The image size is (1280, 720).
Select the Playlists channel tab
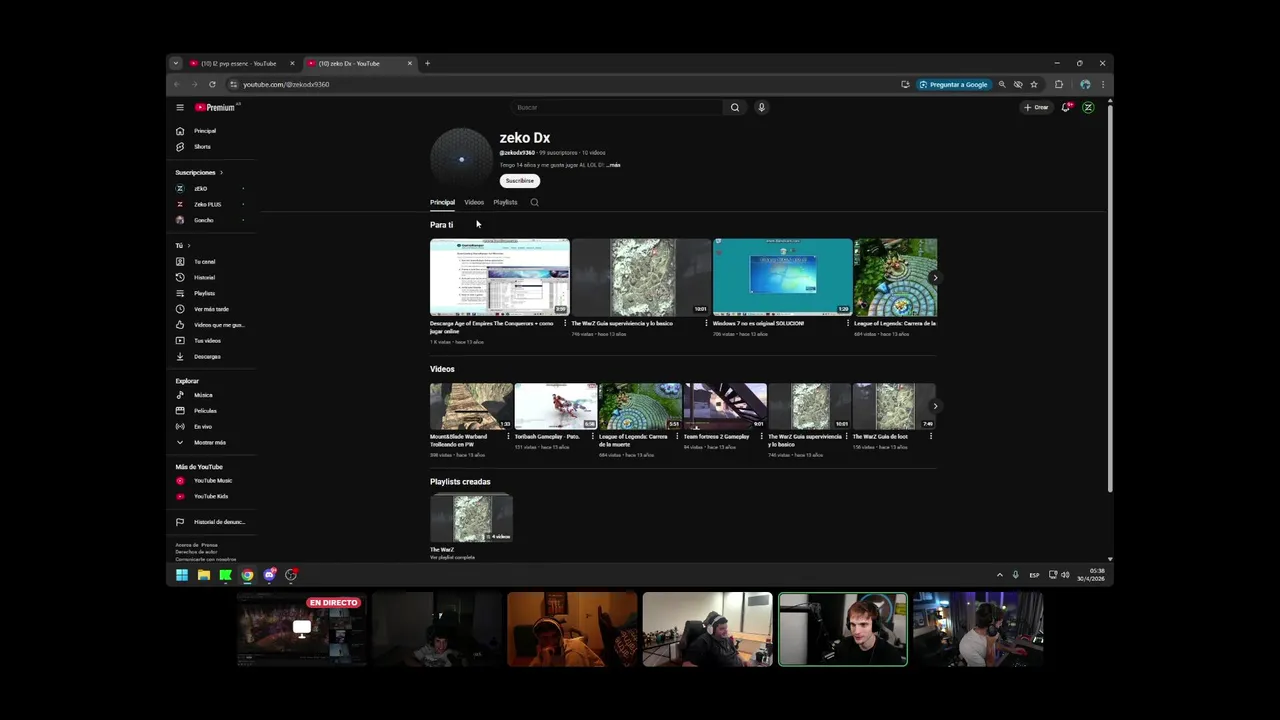pyautogui.click(x=505, y=202)
